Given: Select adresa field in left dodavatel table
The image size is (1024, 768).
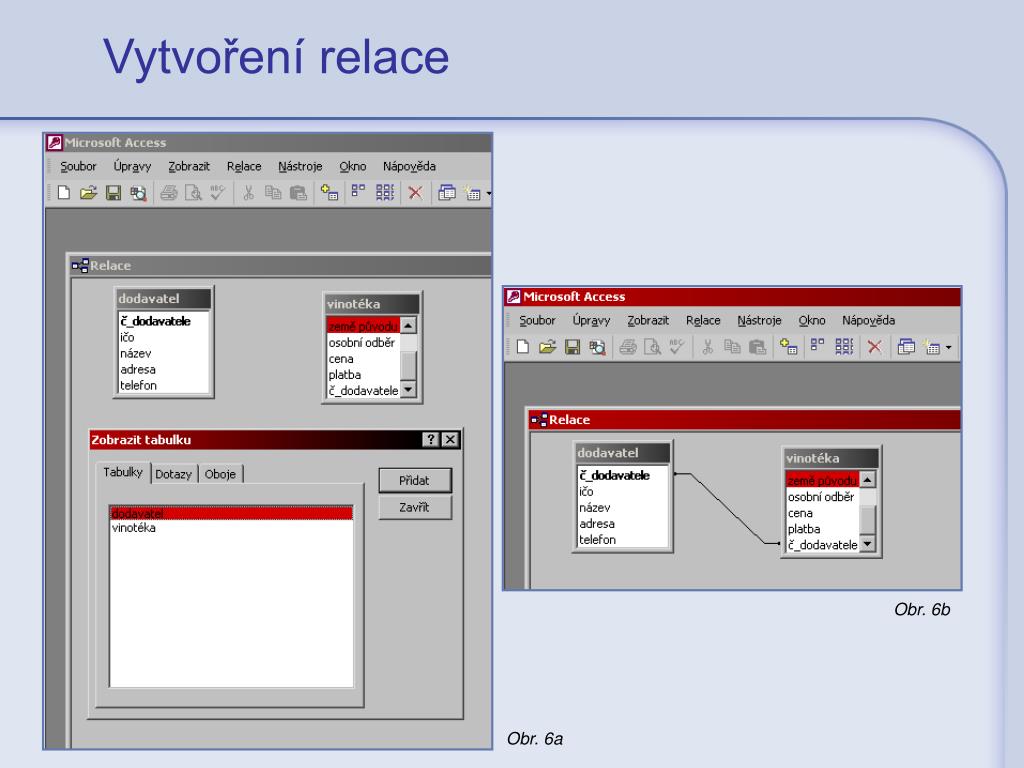Looking at the screenshot, I should pyautogui.click(x=163, y=369).
